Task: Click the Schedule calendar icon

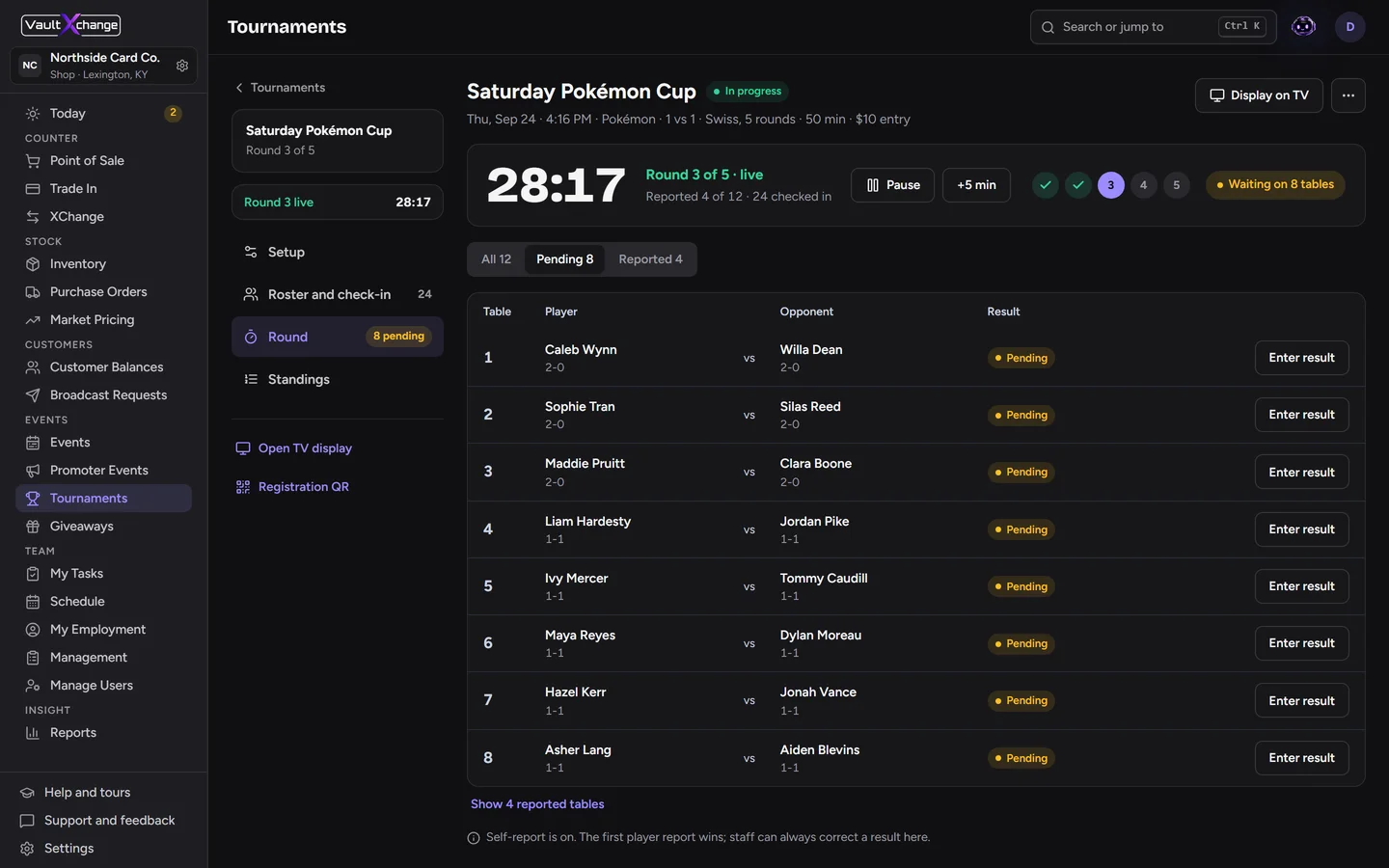Action: tap(33, 601)
